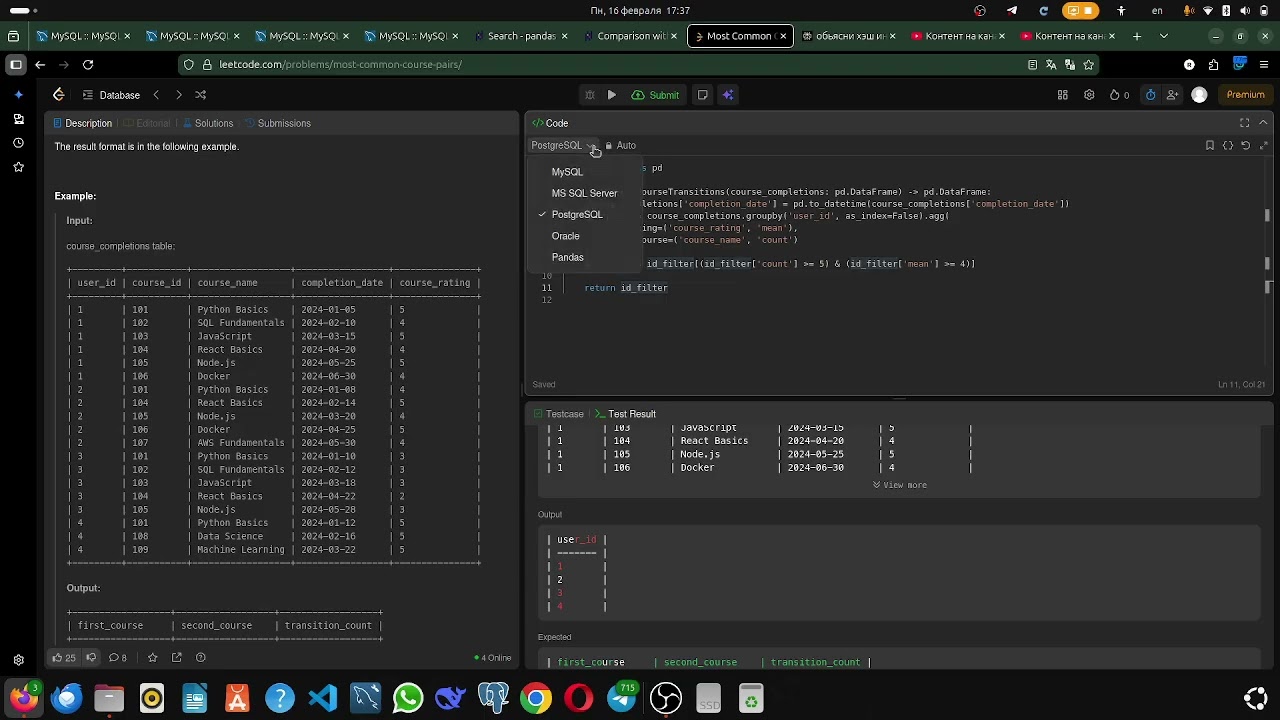Choose checked PostgreSQL menu entry
Image resolution: width=1280 pixels, height=720 pixels.
point(577,215)
